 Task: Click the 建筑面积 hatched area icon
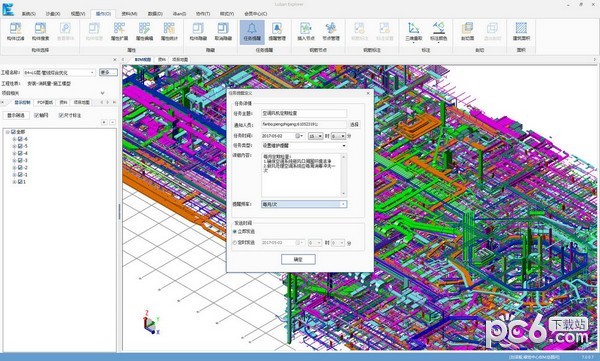click(x=521, y=31)
